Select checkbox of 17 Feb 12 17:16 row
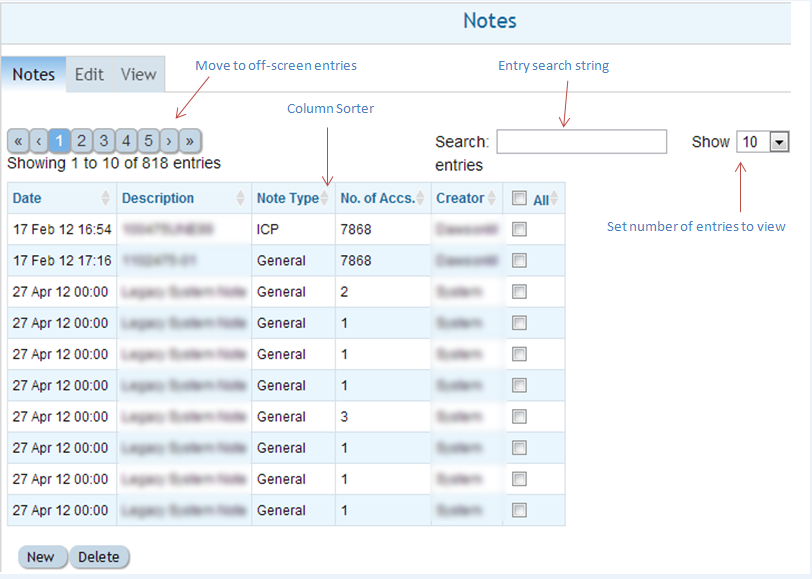The width and height of the screenshot is (812, 579). click(519, 260)
